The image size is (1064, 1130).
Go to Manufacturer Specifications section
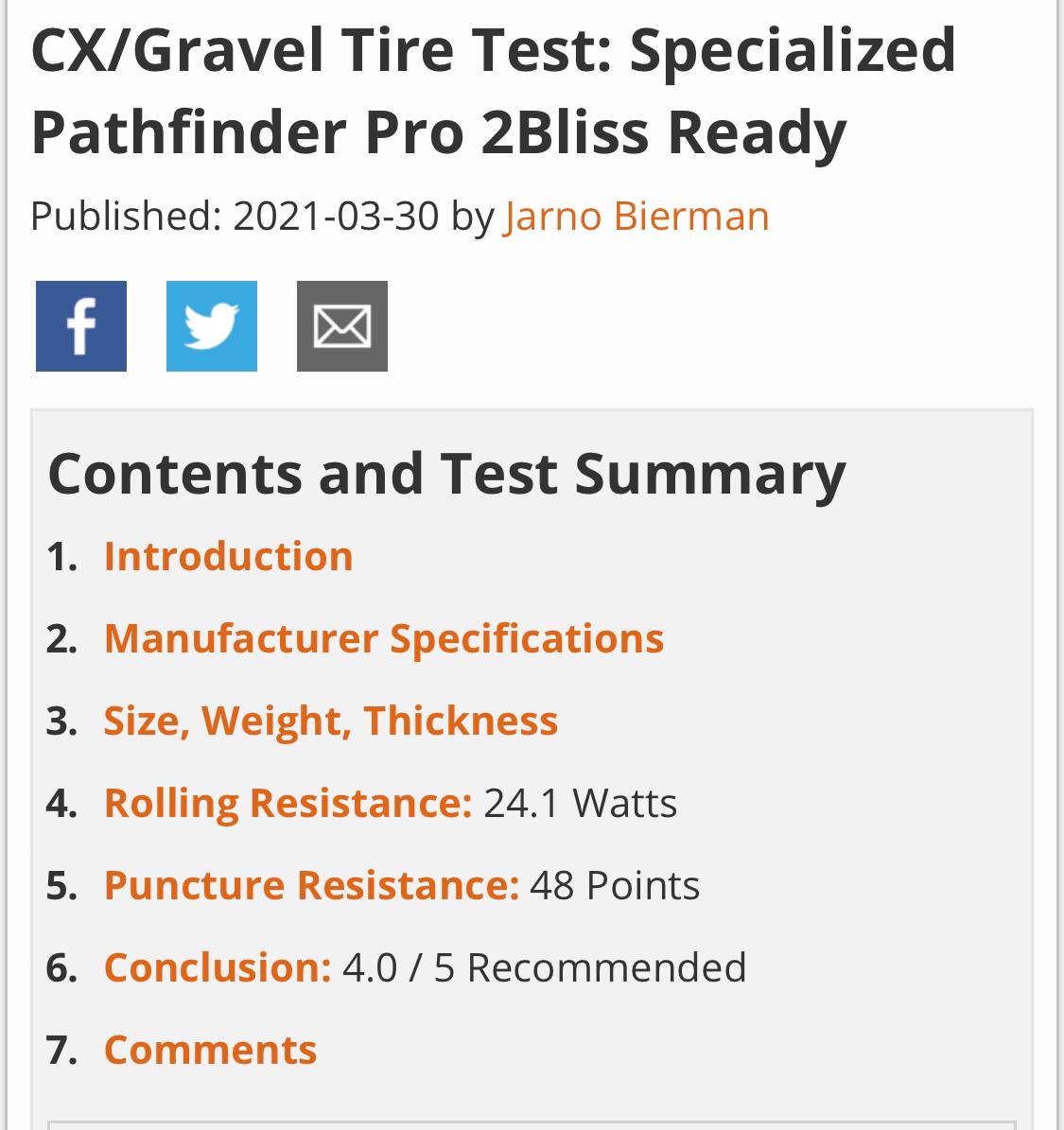point(384,638)
